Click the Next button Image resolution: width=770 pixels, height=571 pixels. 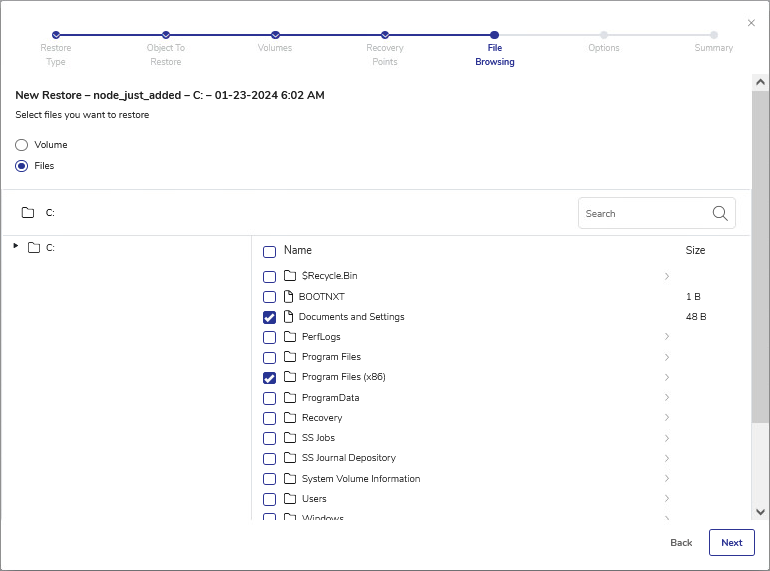[731, 543]
